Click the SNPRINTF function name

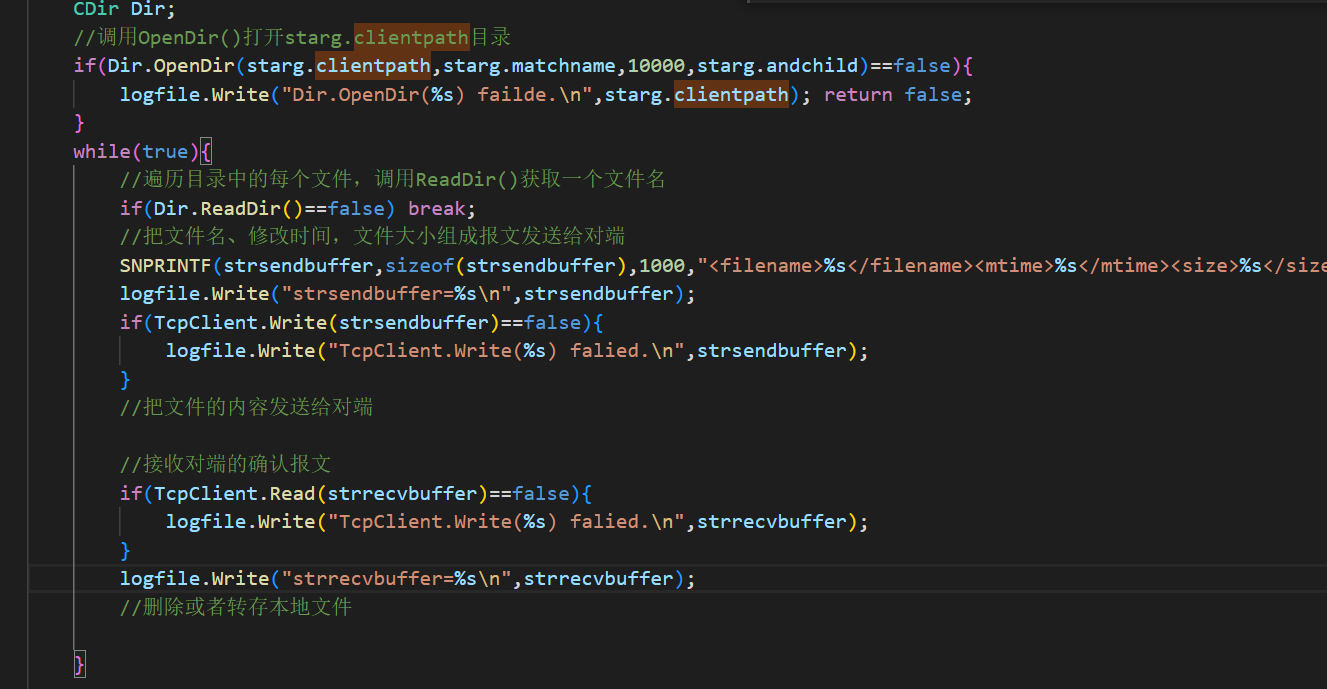pos(166,266)
